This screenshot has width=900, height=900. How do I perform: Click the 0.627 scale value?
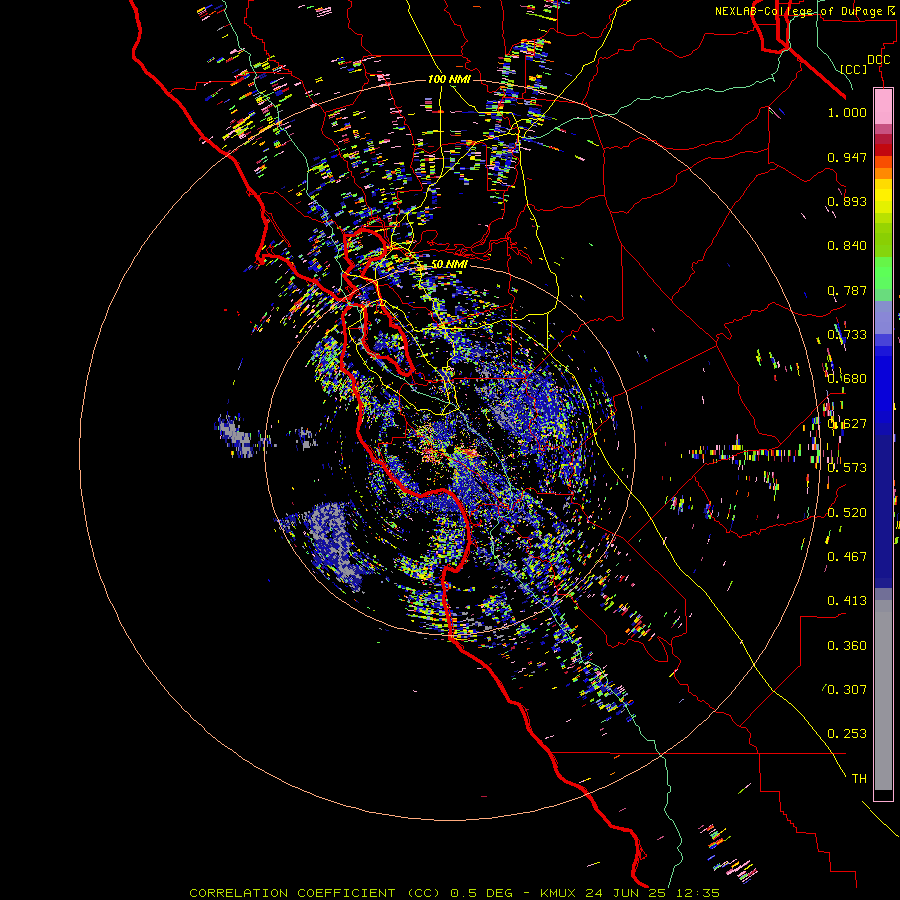coord(847,424)
